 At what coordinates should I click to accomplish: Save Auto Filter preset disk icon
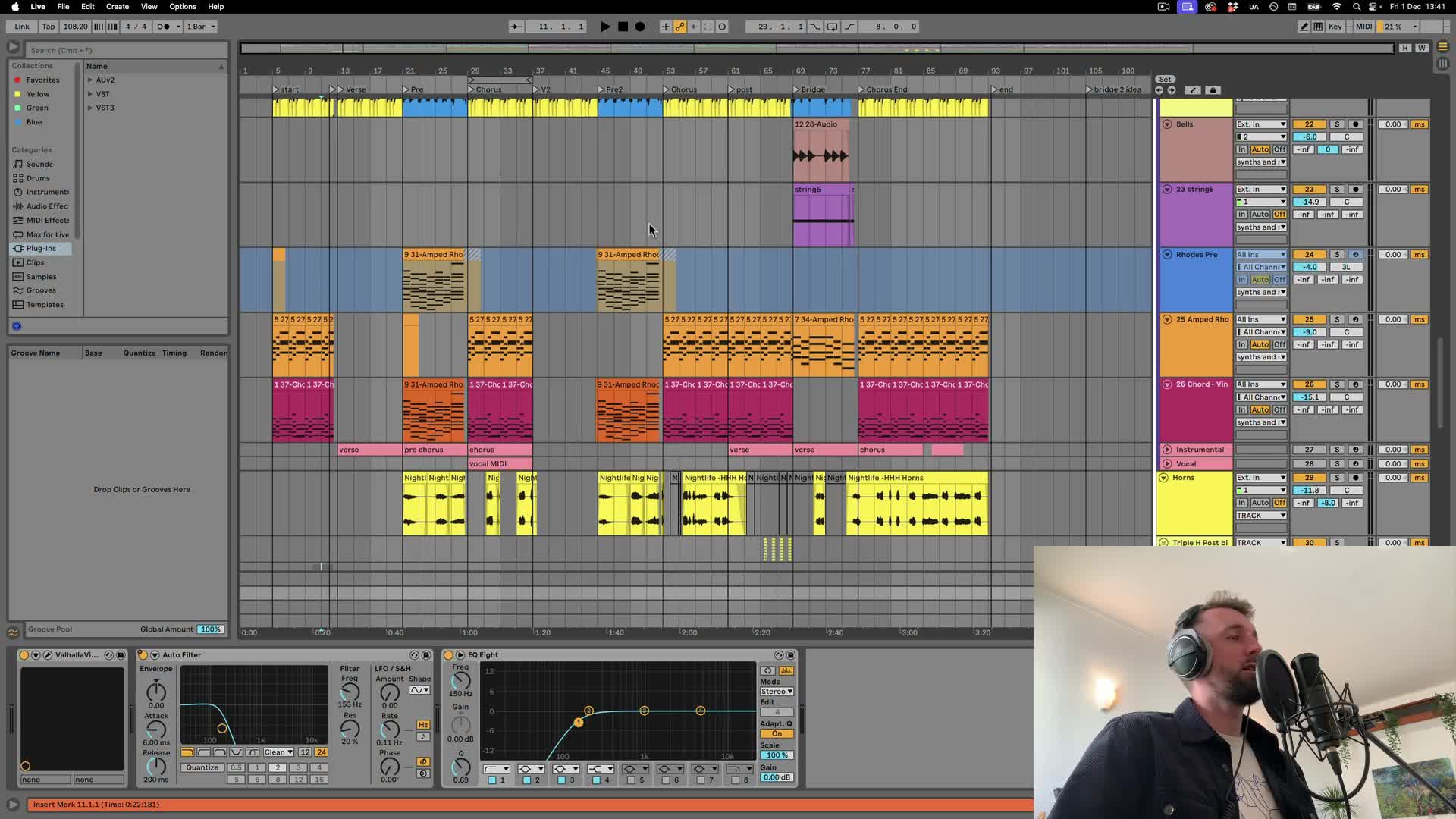pyautogui.click(x=426, y=655)
